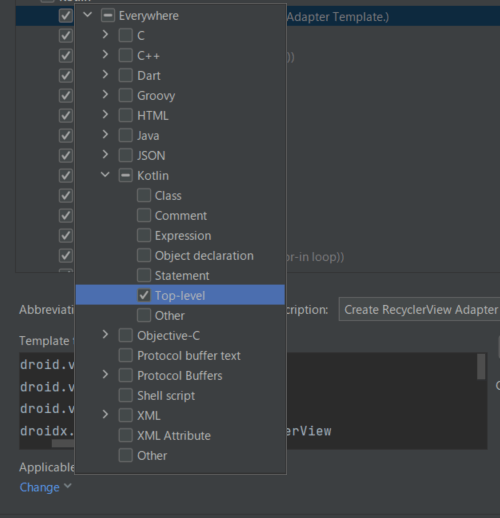Click the Description text field
Screen dimensions: 500x518
[x=419, y=309]
